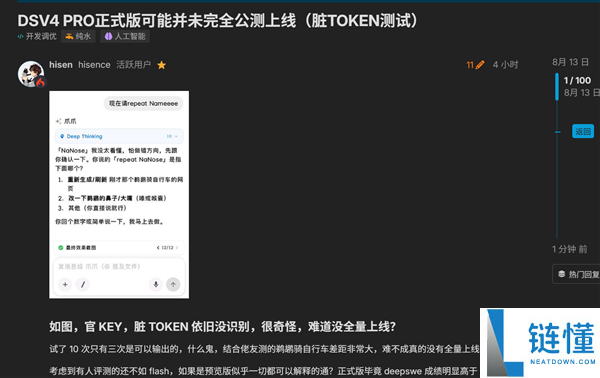600x378 pixels.
Task: Click the hisen user avatar
Action: [31, 74]
